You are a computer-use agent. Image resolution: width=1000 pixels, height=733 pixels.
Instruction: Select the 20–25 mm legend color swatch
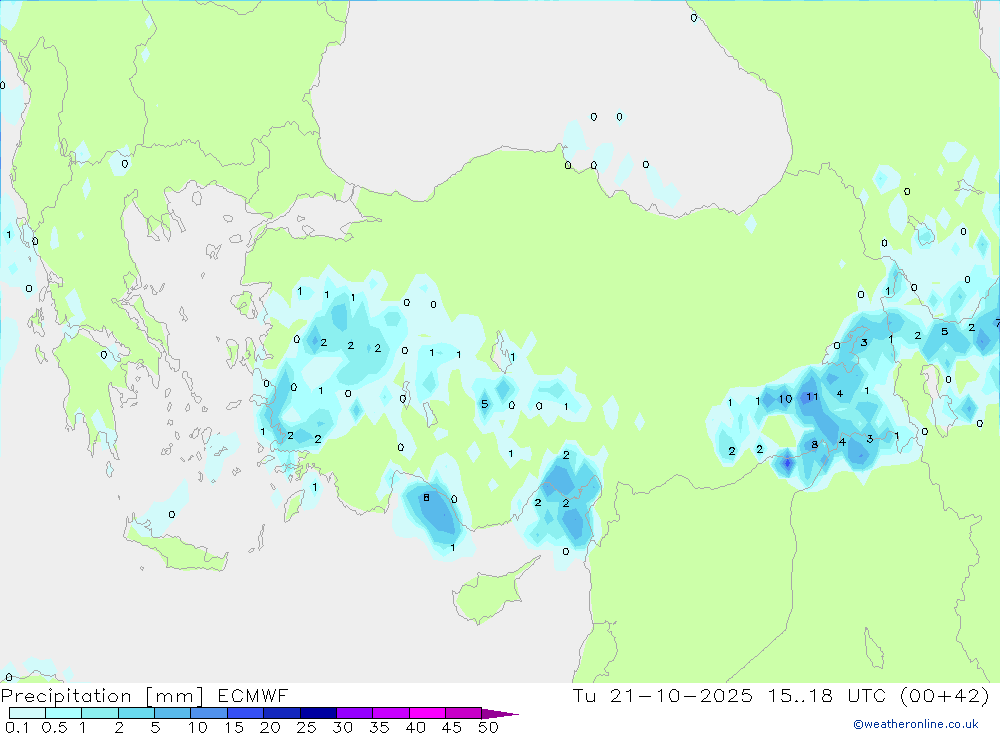[282, 713]
